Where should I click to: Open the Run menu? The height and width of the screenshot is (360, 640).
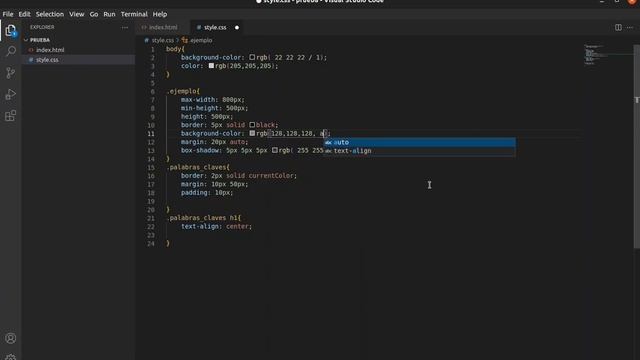click(109, 14)
